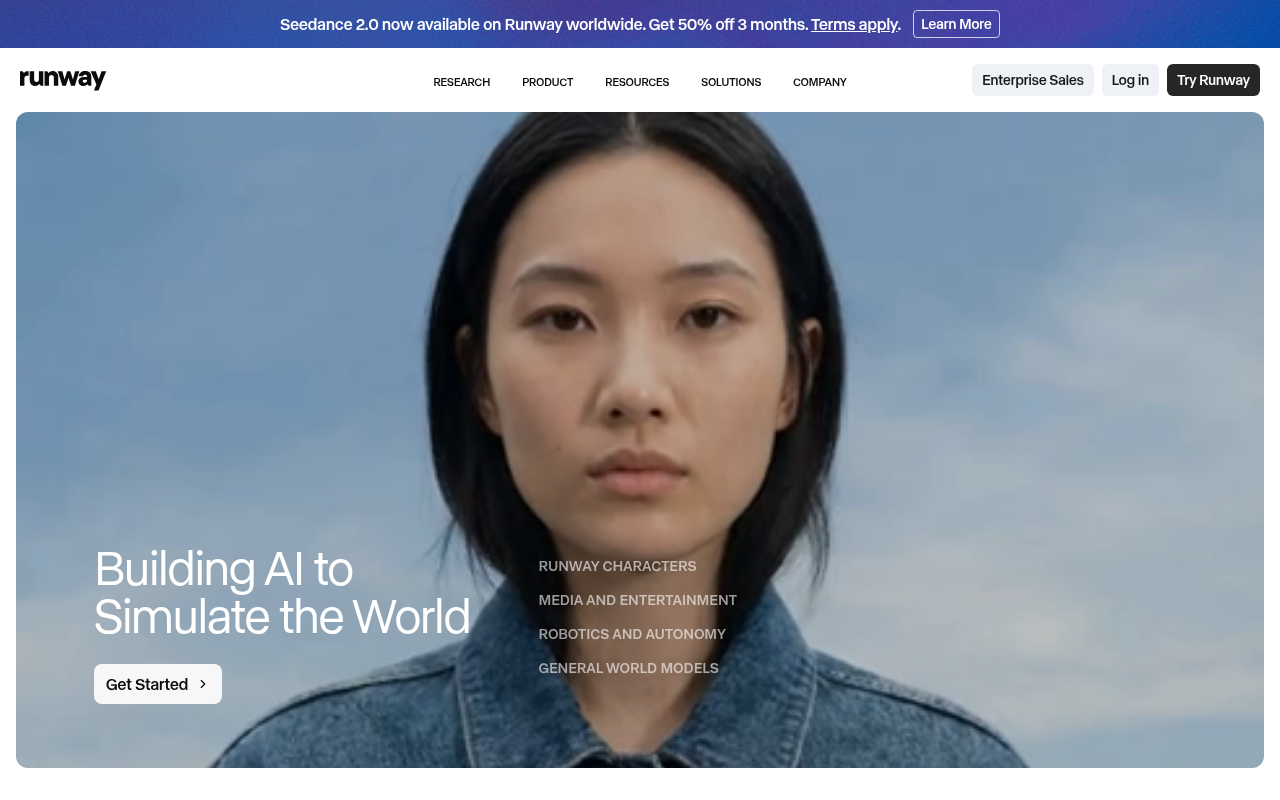Click the arrow icon inside Get Started
This screenshot has height=800, width=1280.
[x=204, y=684]
